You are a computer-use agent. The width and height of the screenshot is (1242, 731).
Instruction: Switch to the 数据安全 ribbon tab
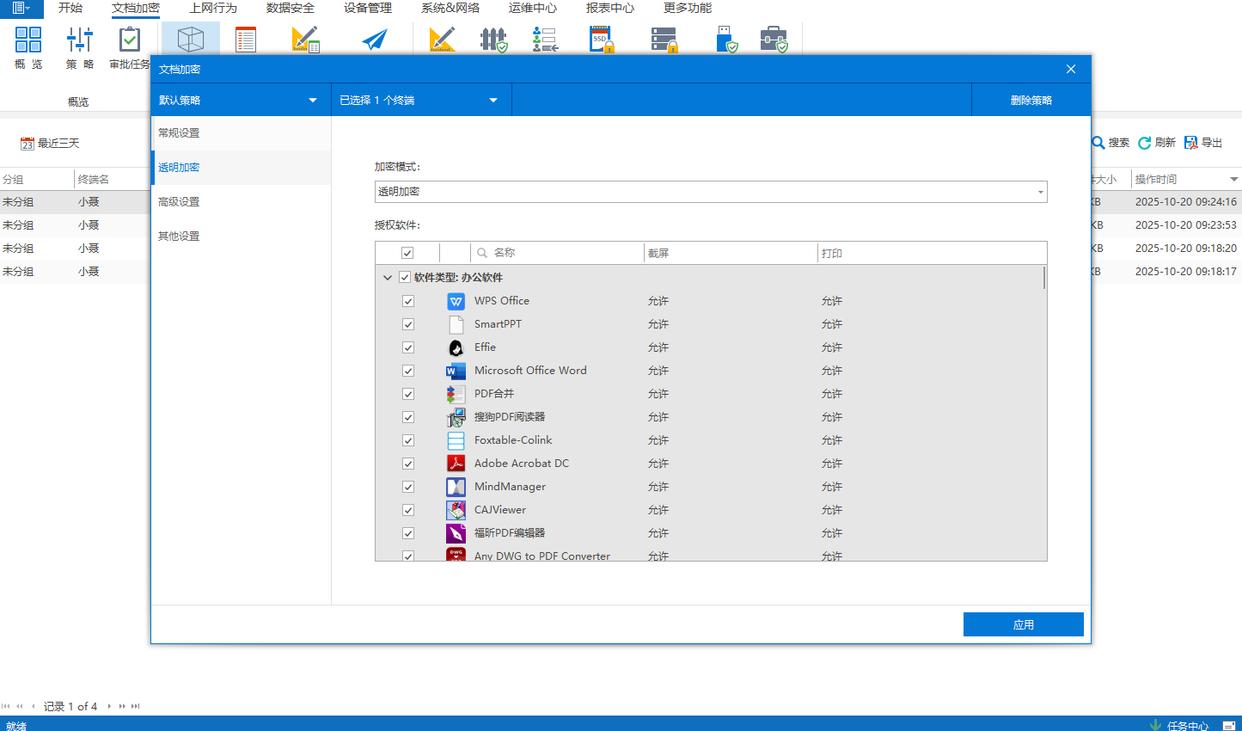click(x=290, y=8)
